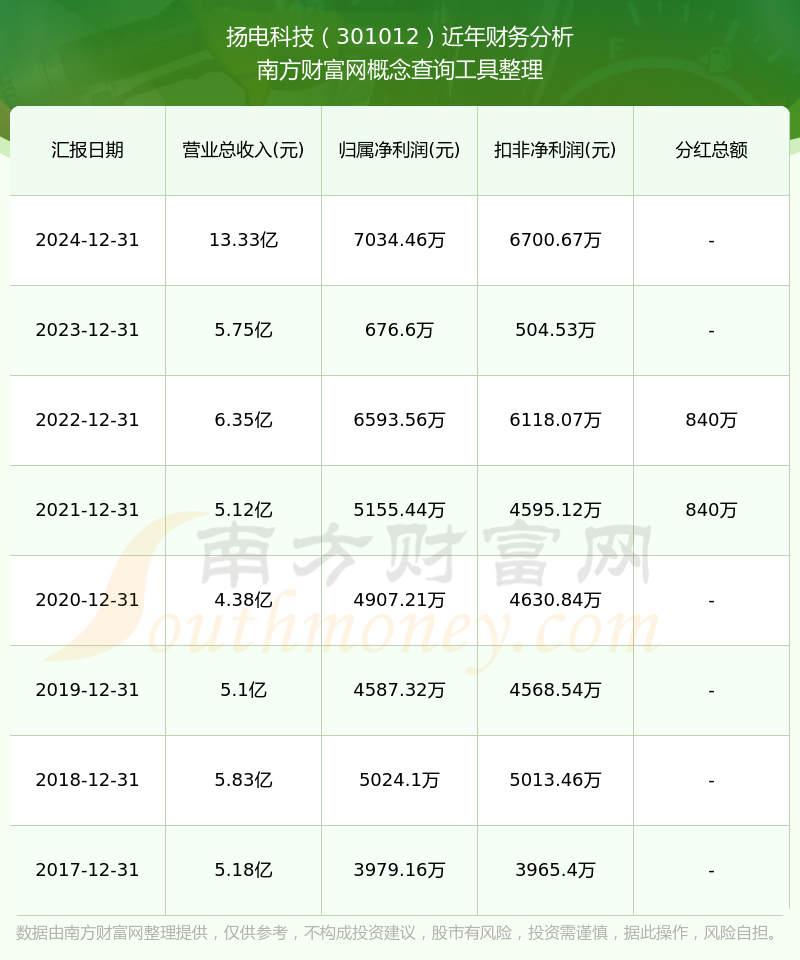Select the 6700.67万 cell
This screenshot has height=960, width=800.
click(555, 240)
